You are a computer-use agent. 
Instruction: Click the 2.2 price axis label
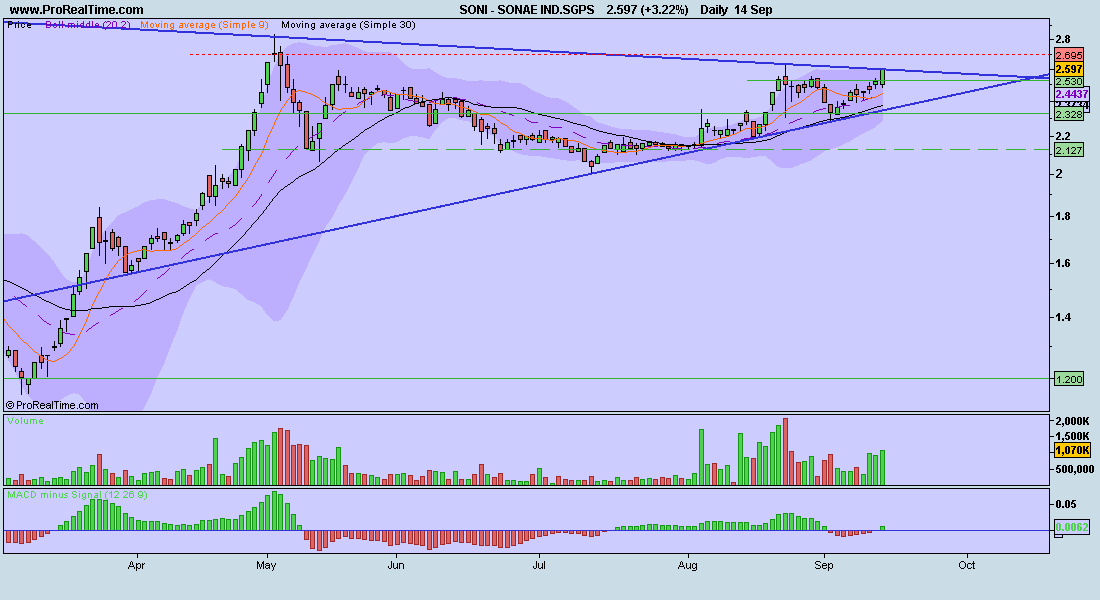1063,136
